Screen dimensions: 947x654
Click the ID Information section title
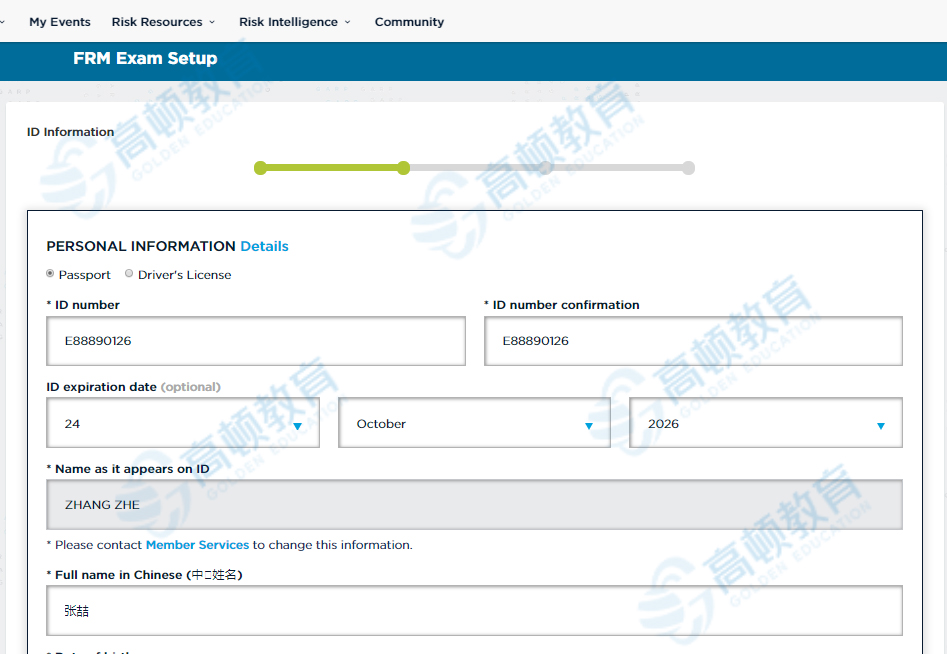(70, 132)
